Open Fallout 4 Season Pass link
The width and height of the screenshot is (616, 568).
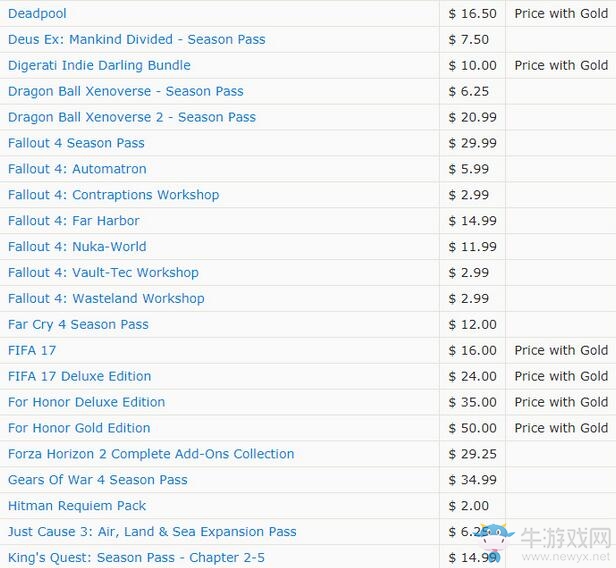point(76,143)
